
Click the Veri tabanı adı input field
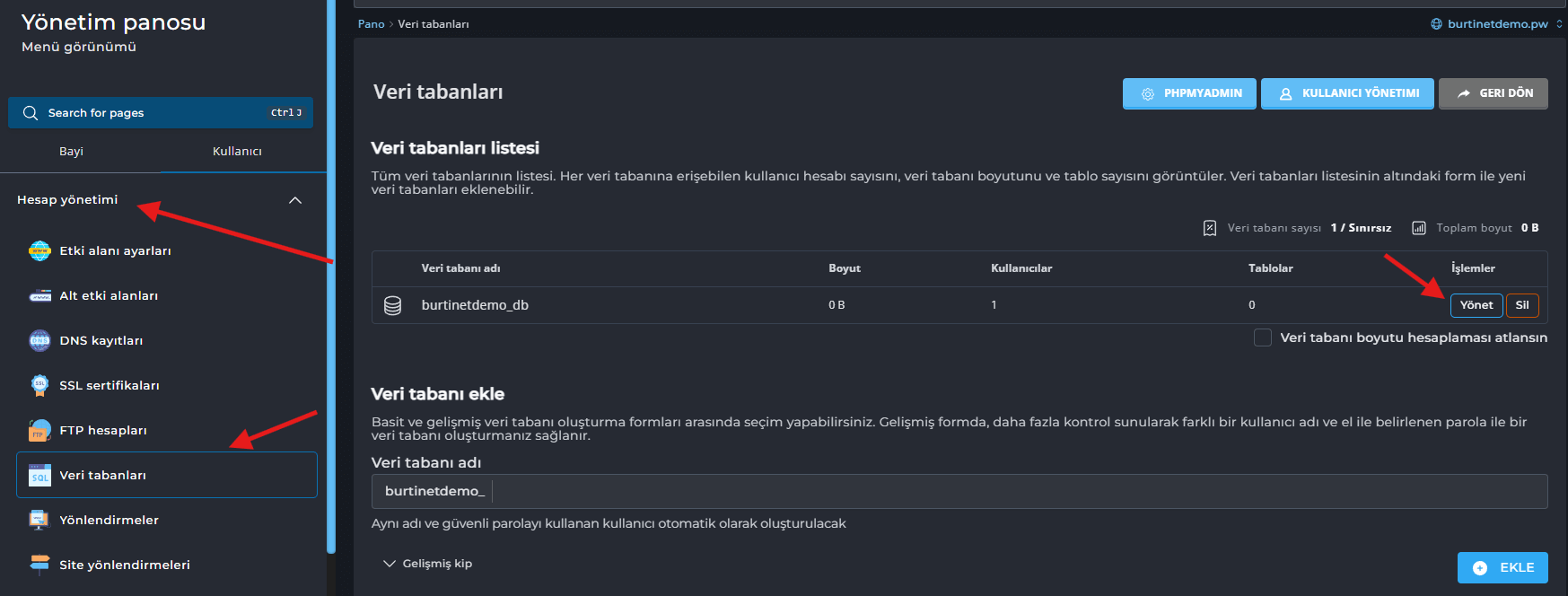click(1014, 491)
